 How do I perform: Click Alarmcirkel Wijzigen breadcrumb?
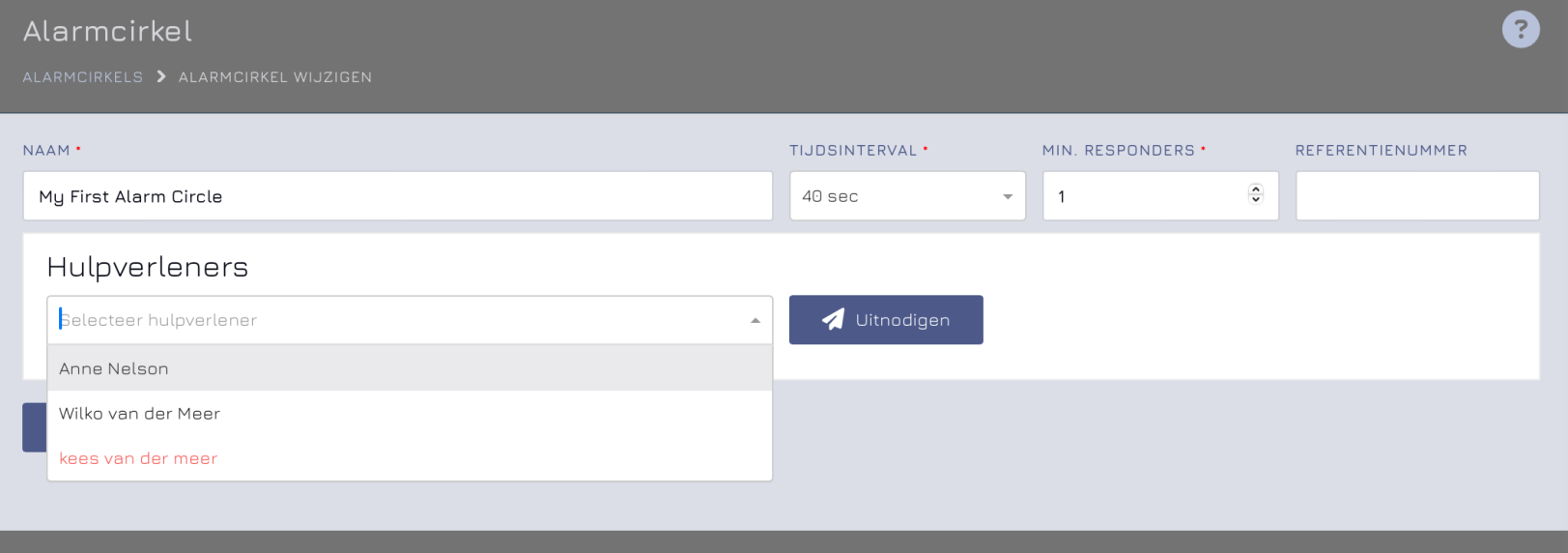[275, 76]
